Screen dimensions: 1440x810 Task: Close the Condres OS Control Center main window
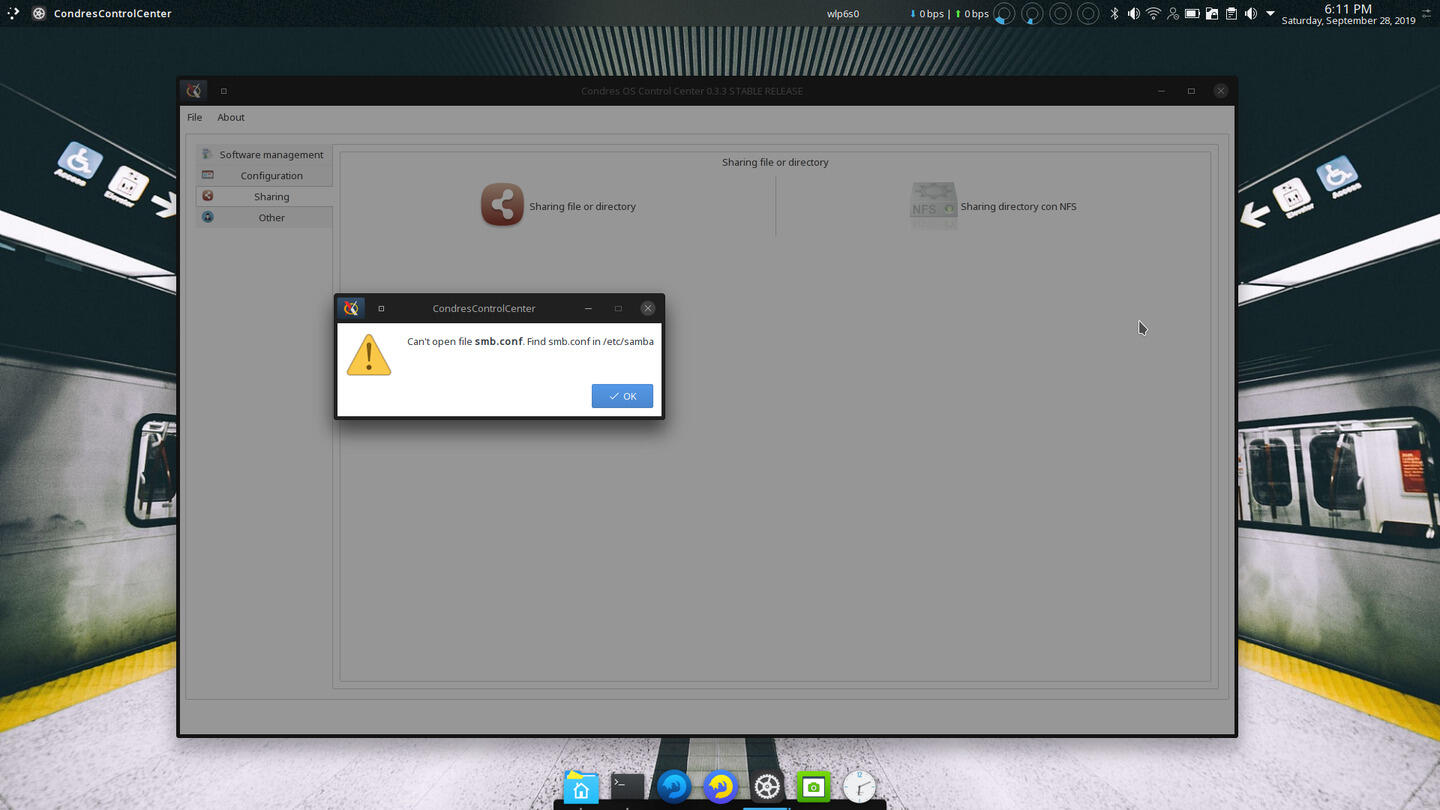click(x=1220, y=91)
